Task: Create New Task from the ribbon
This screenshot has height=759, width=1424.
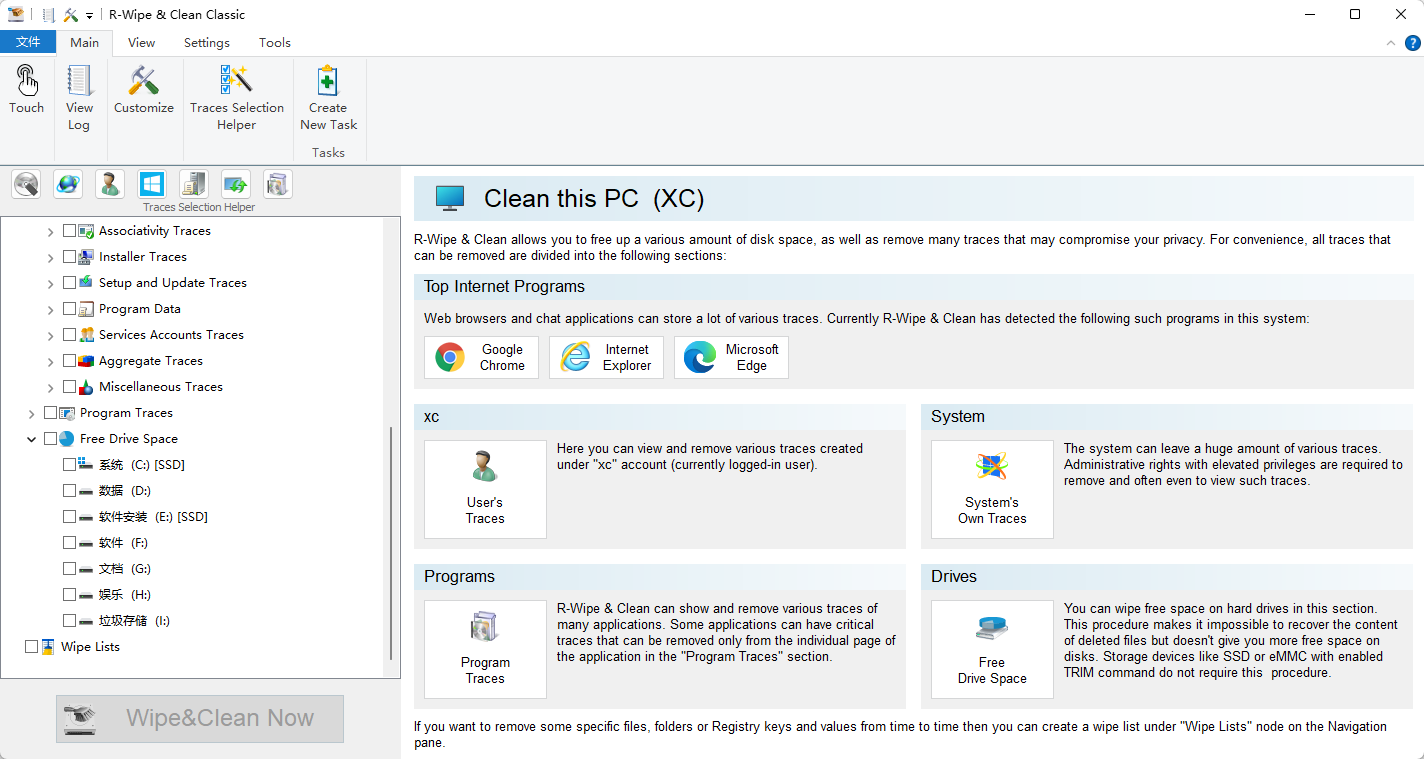Action: (x=328, y=98)
